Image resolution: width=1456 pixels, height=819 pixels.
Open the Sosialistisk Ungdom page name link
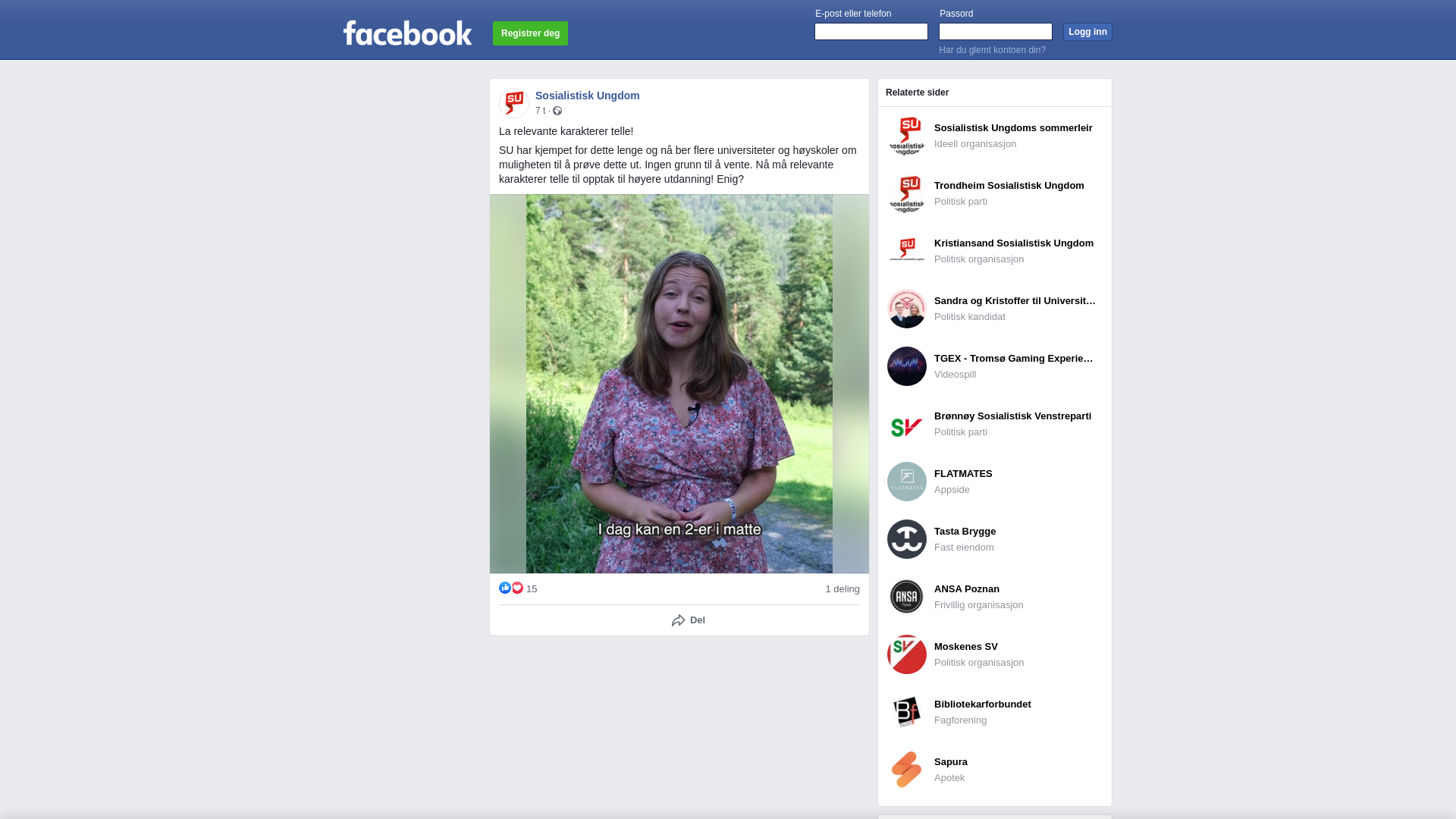click(x=588, y=96)
